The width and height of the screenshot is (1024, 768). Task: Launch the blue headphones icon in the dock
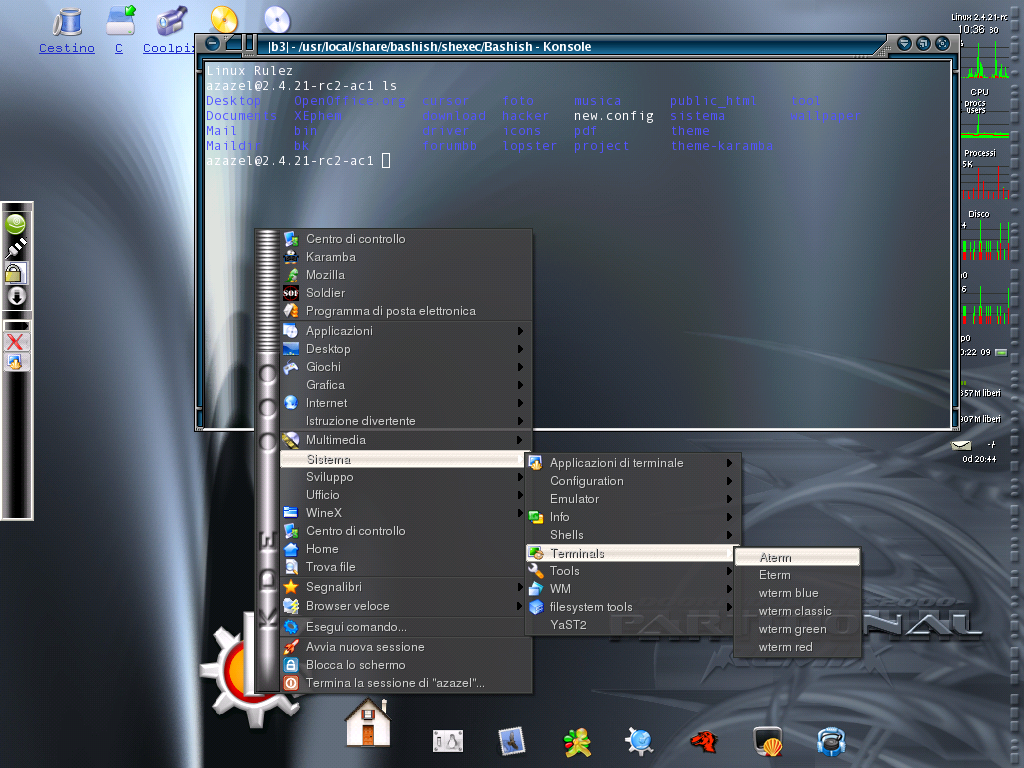tap(831, 742)
